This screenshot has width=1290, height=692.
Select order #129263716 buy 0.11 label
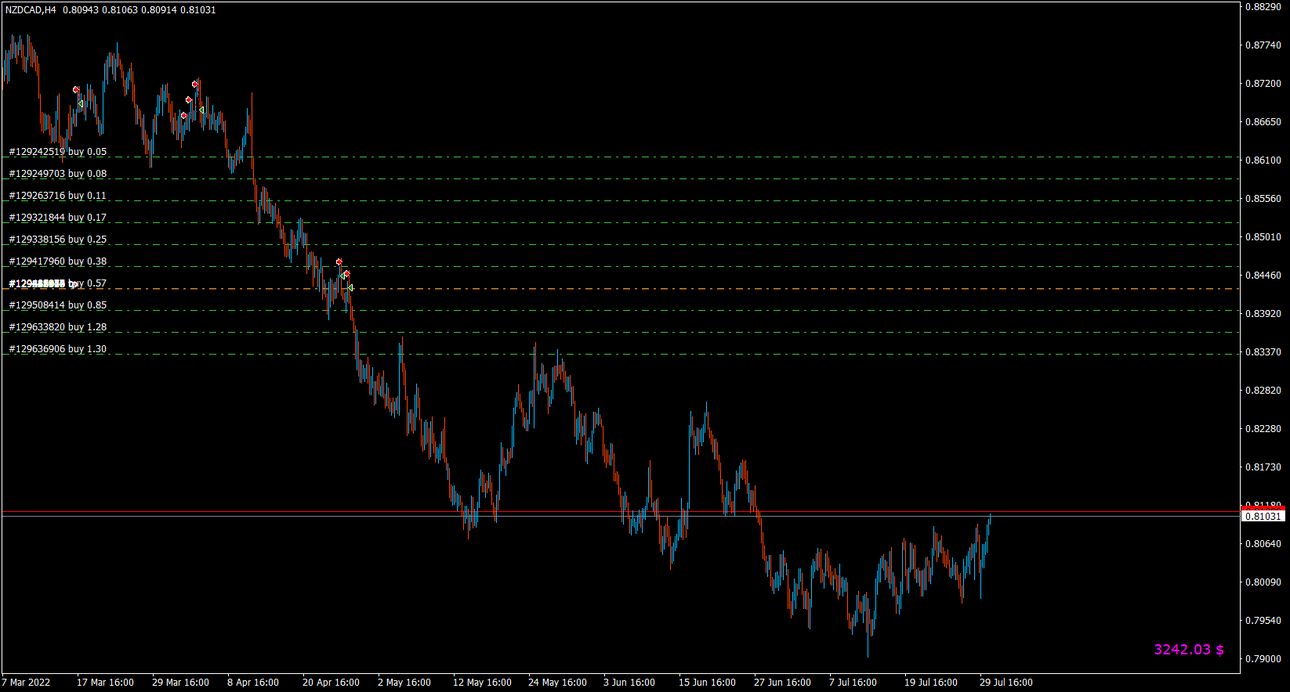click(x=58, y=196)
